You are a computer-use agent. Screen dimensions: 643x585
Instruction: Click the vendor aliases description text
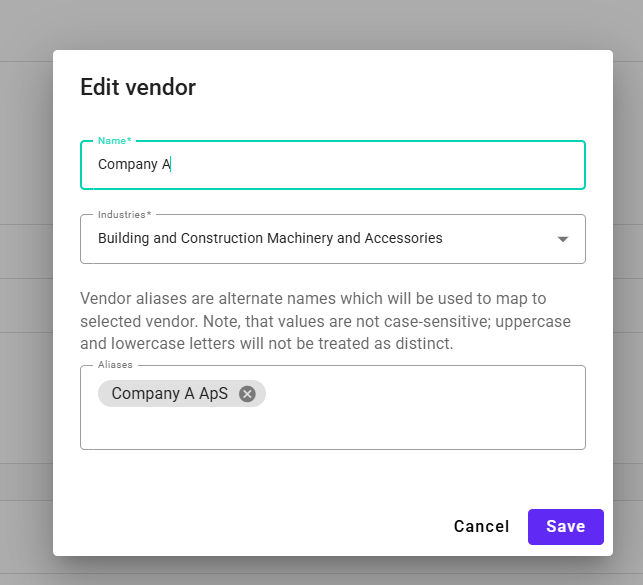tap(325, 321)
